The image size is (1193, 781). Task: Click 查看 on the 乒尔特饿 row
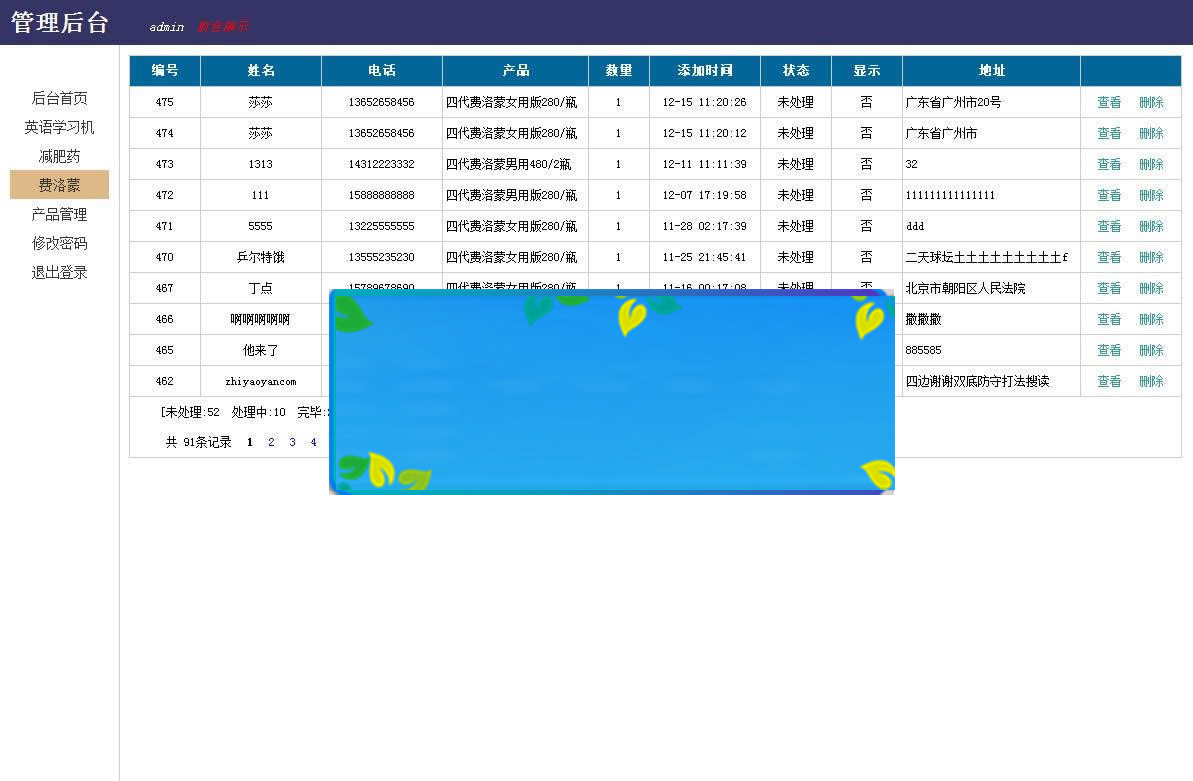click(1109, 257)
